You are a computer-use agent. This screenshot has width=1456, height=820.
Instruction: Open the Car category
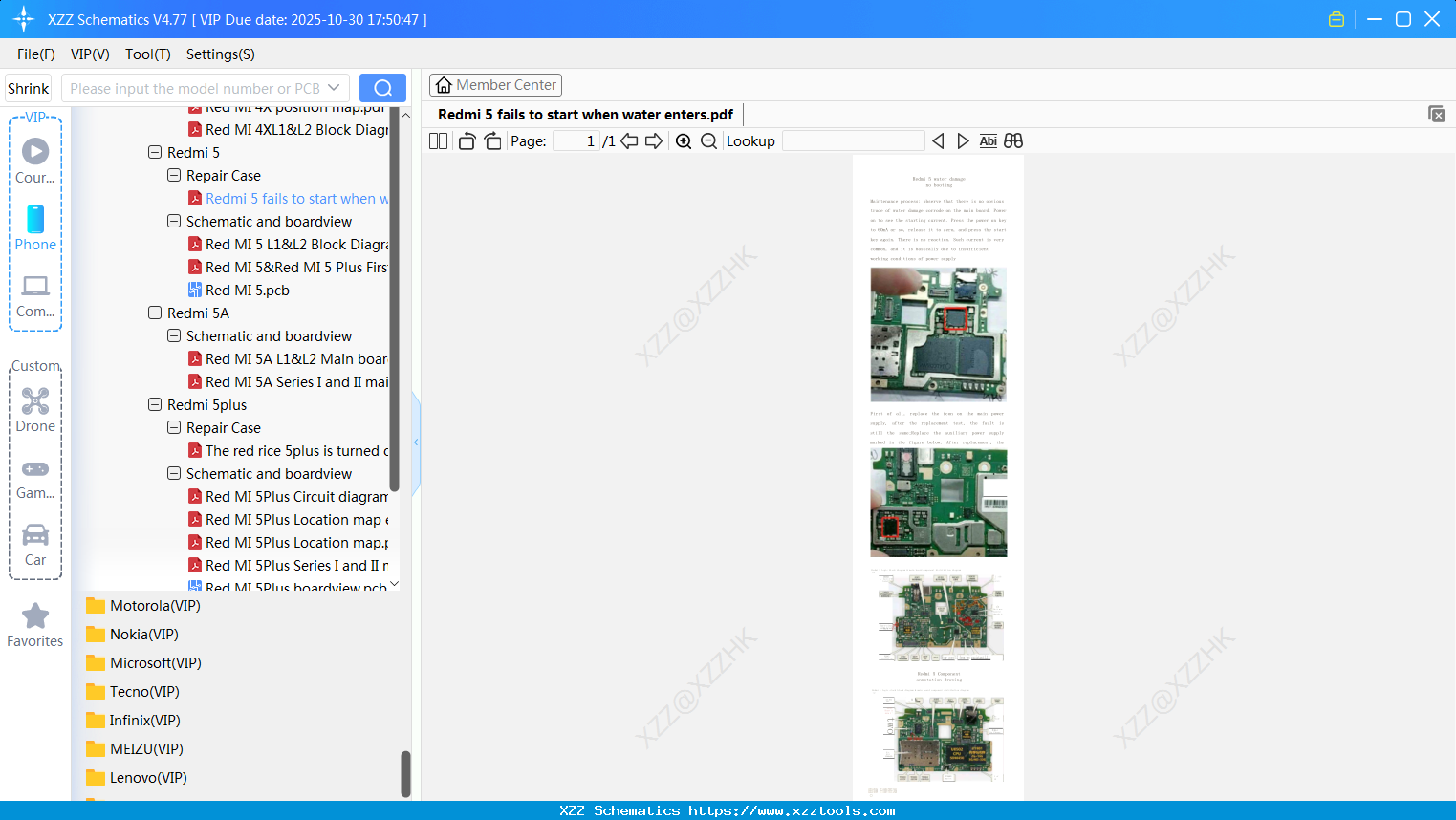coord(35,544)
